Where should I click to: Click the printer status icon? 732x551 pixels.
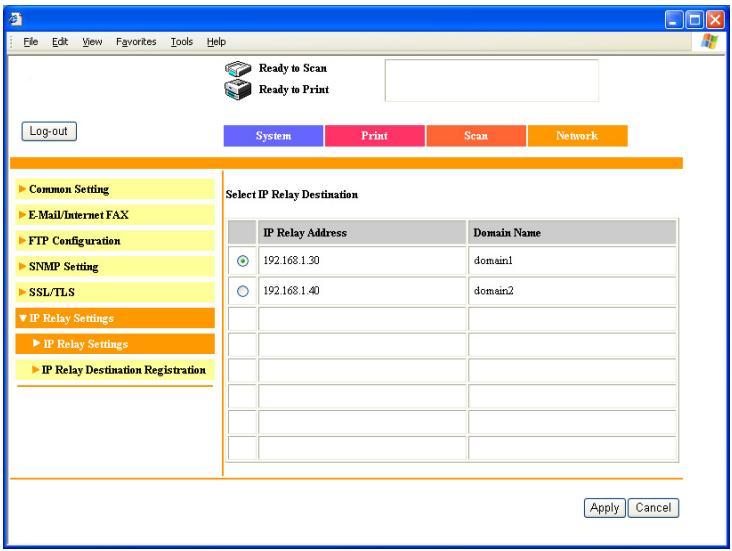pyautogui.click(x=238, y=89)
